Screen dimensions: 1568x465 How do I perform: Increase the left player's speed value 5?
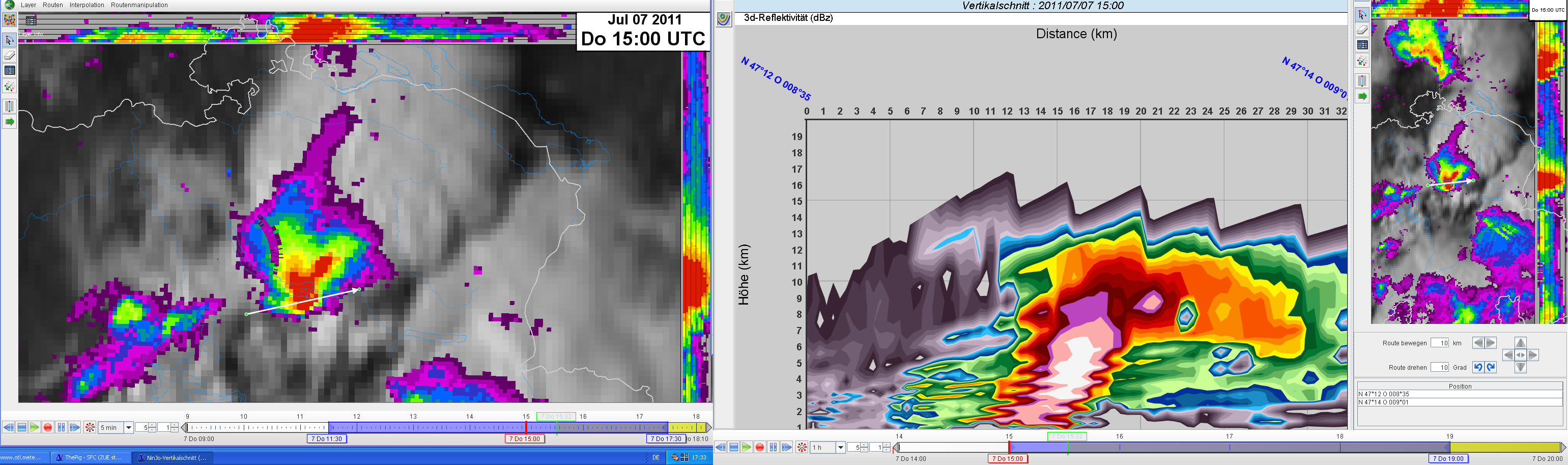click(x=152, y=425)
